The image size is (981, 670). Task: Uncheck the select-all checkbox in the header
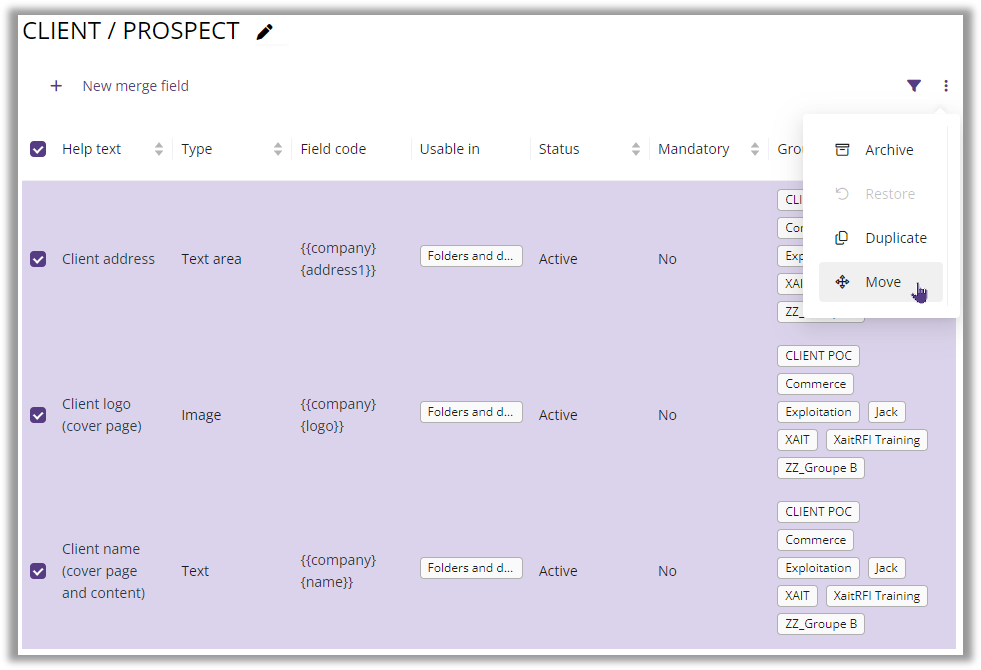click(37, 148)
